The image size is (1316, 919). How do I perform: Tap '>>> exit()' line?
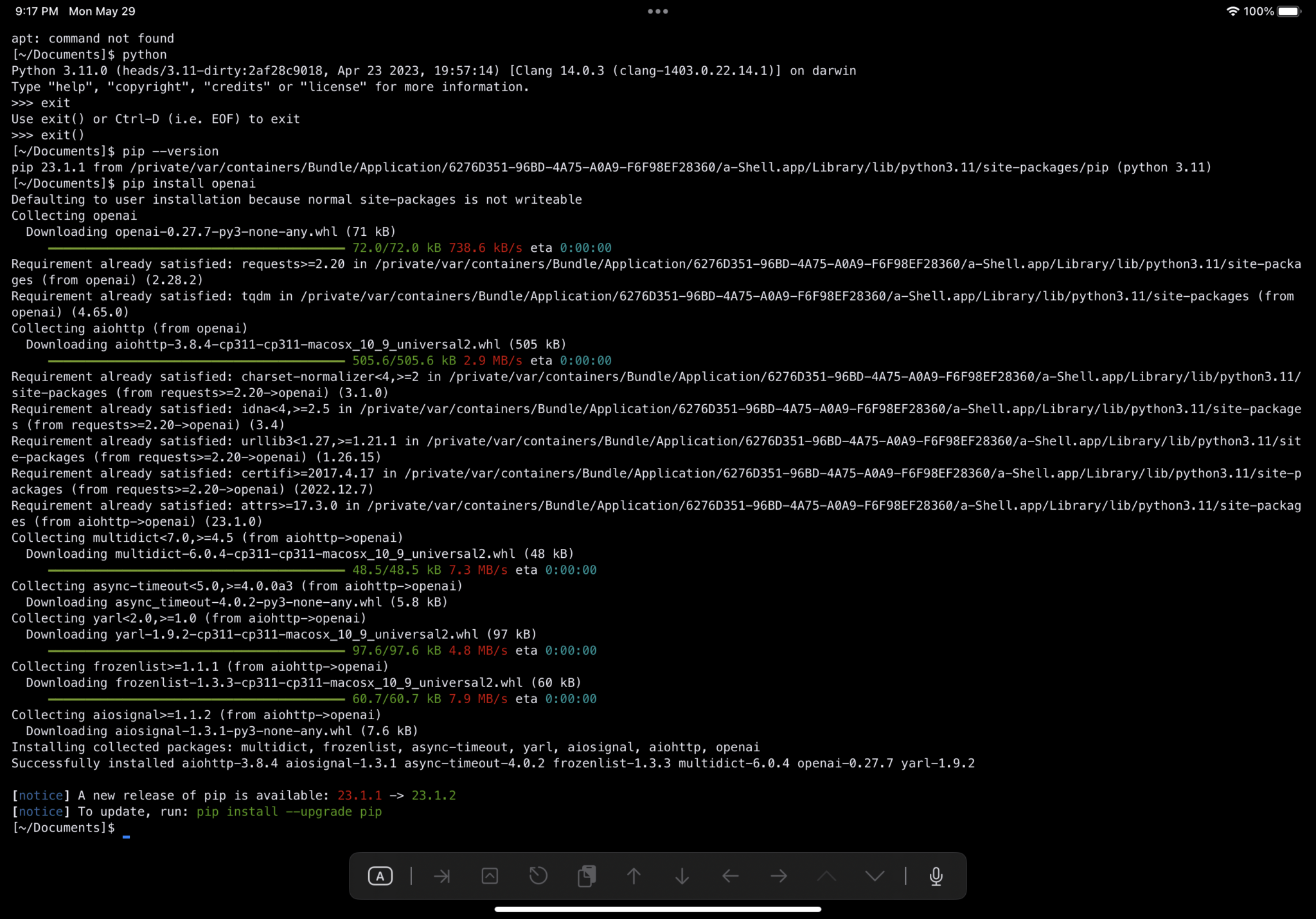48,135
